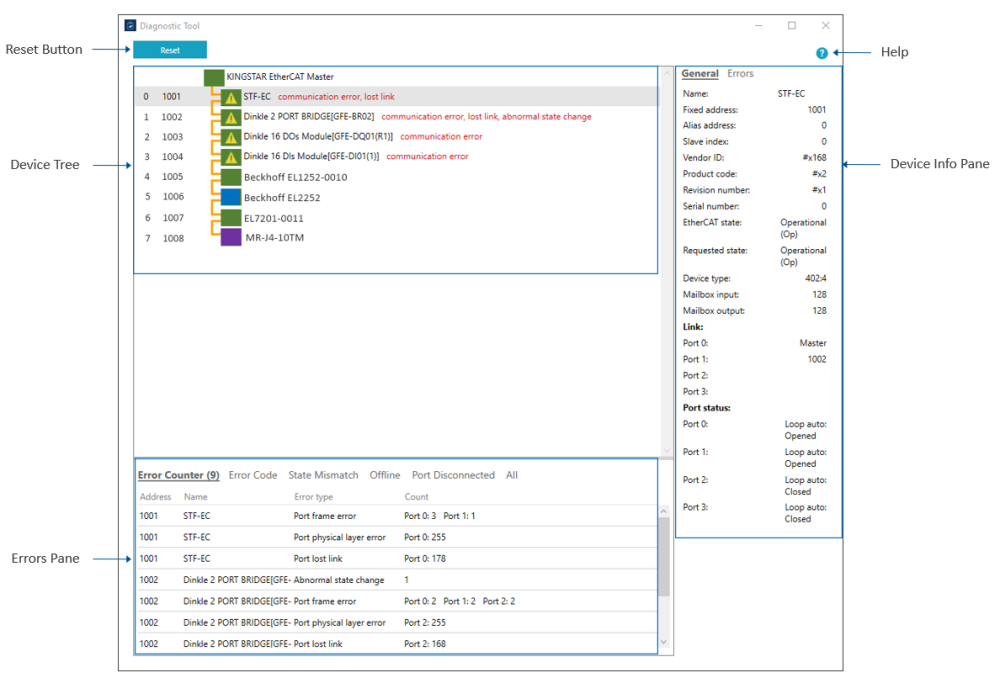The image size is (1000, 678).
Task: Open the Port Disconnected tab
Action: point(453,475)
